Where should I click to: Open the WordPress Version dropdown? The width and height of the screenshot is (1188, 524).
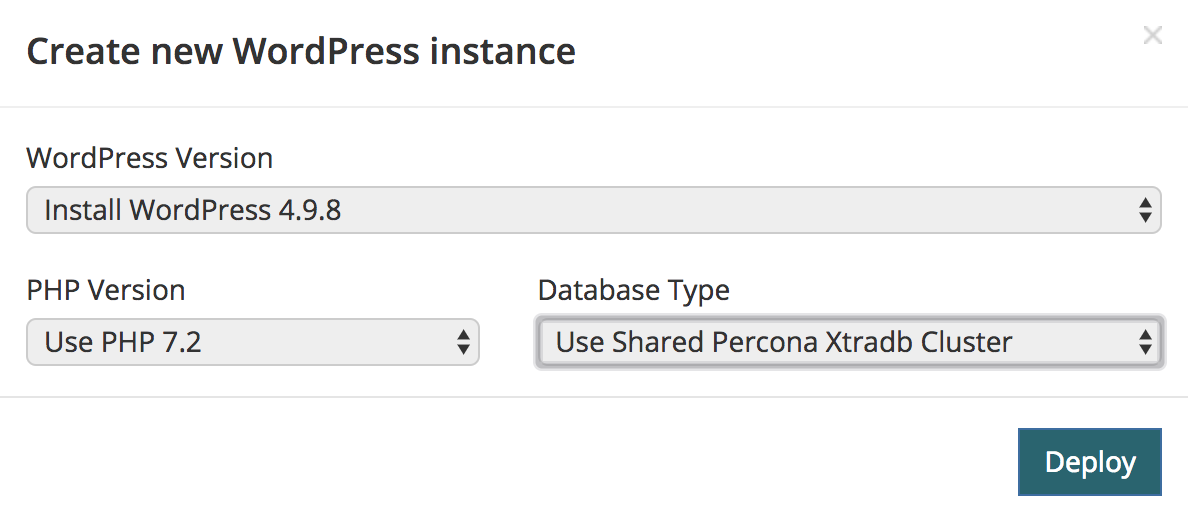click(593, 210)
